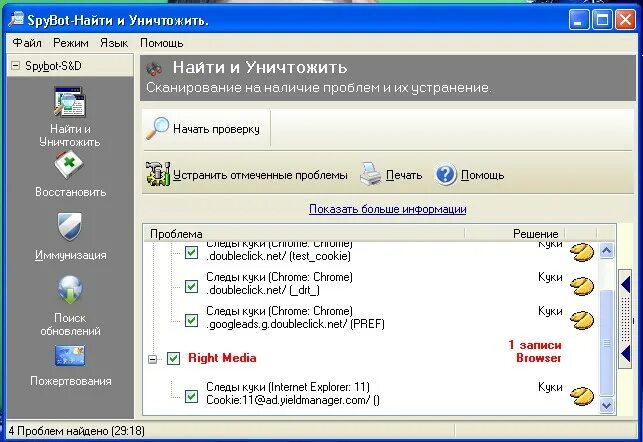643x442 pixels.
Task: Open the Иммунизация shield icon
Action: pyautogui.click(x=70, y=226)
